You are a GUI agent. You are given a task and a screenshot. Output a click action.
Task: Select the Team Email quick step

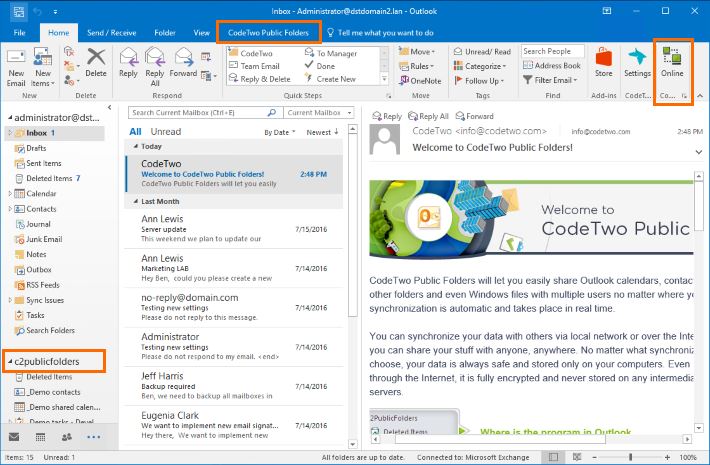pos(254,66)
